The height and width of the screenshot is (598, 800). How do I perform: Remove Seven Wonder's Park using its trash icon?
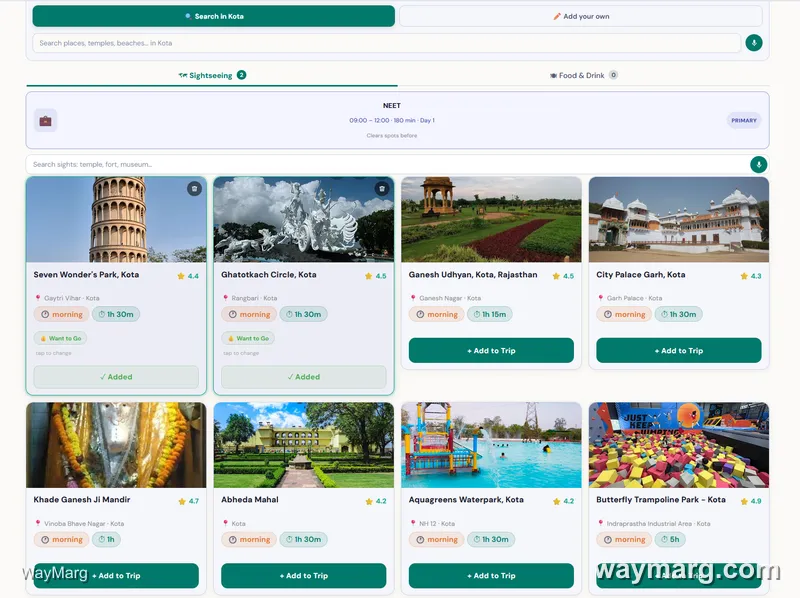click(194, 189)
